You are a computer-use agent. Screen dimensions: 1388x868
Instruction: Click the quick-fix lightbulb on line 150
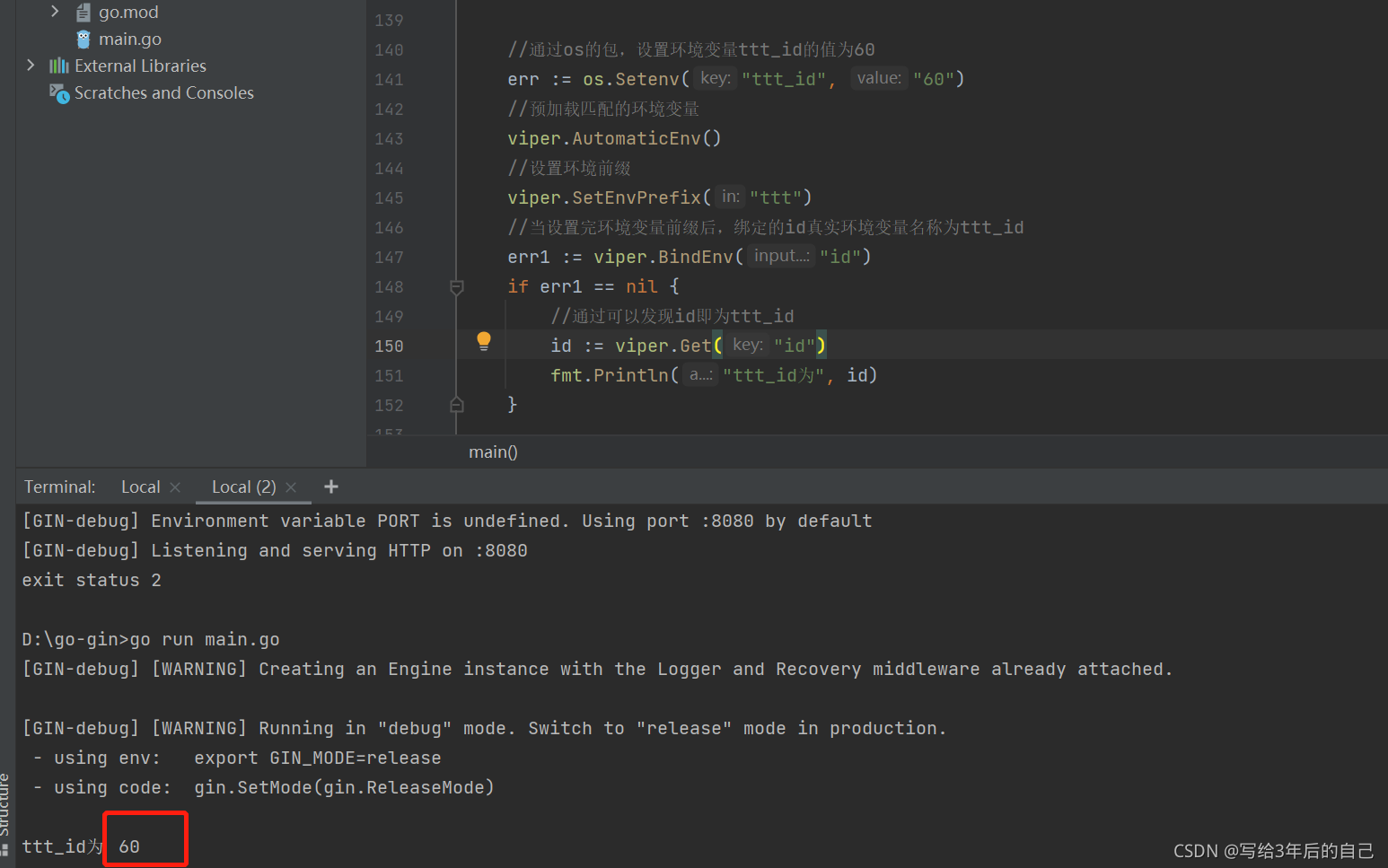(x=483, y=342)
